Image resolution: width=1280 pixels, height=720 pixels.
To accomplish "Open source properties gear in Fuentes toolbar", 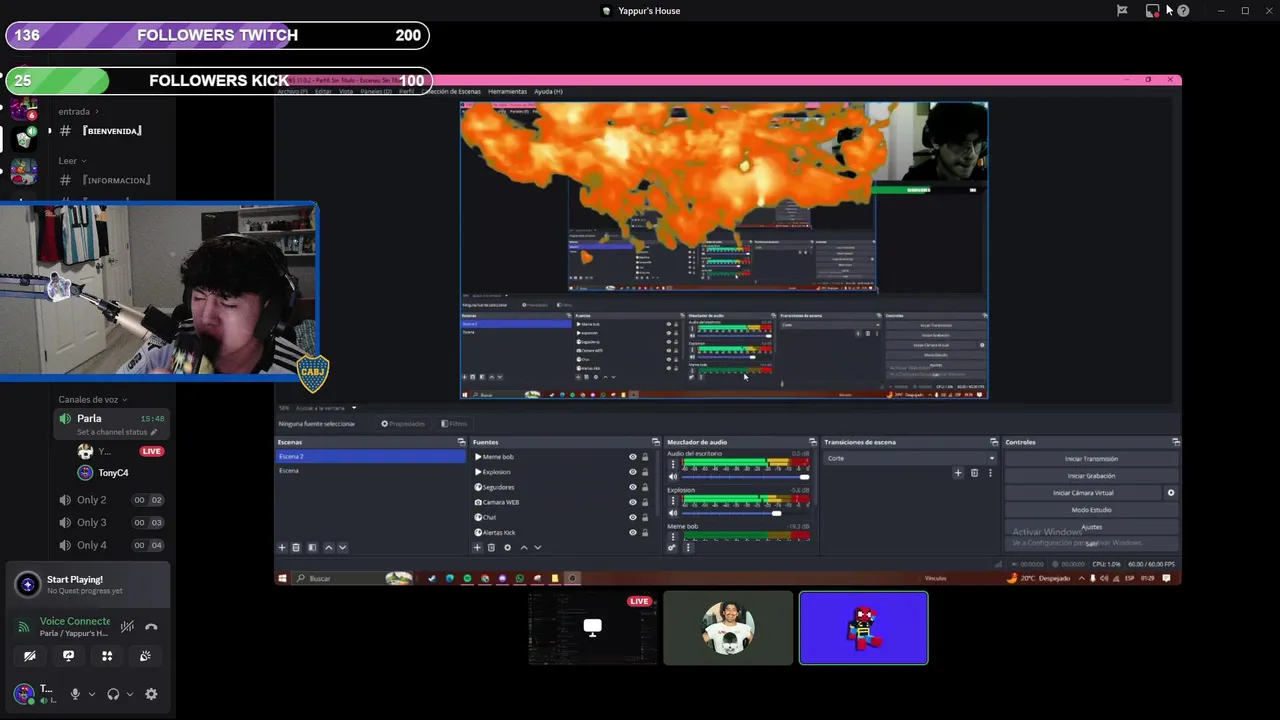I will click(x=507, y=547).
